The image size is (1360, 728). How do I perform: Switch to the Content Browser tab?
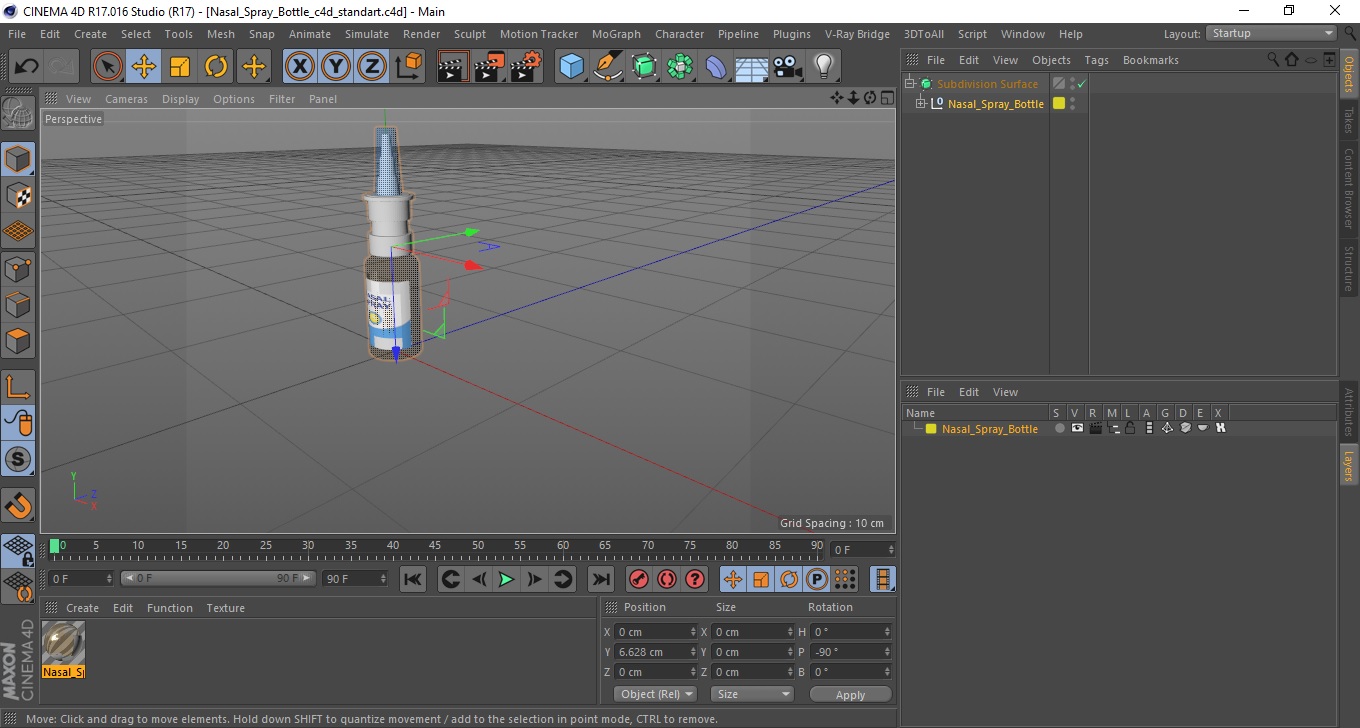[1348, 189]
